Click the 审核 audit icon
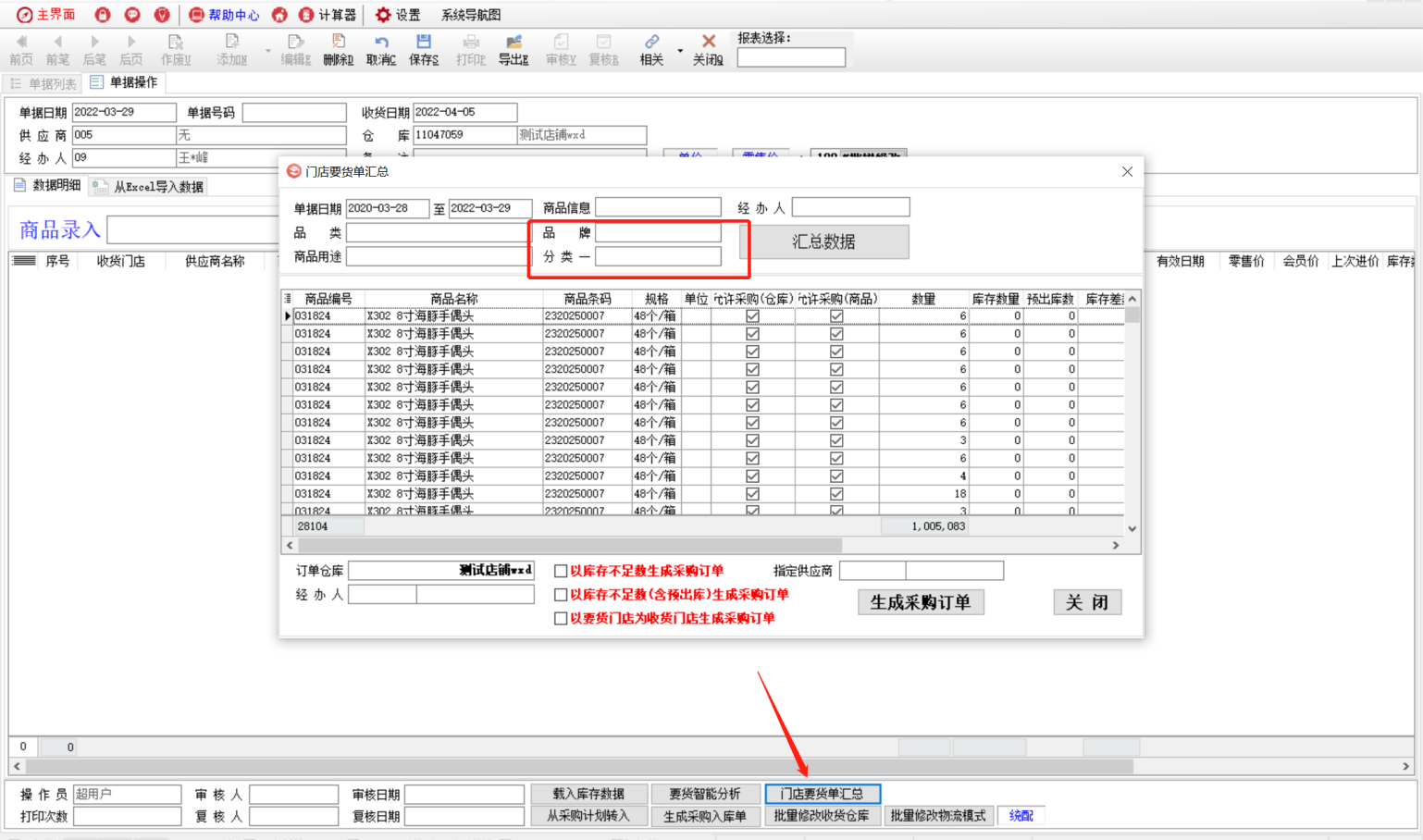This screenshot has height=840, width=1423. pyautogui.click(x=561, y=42)
